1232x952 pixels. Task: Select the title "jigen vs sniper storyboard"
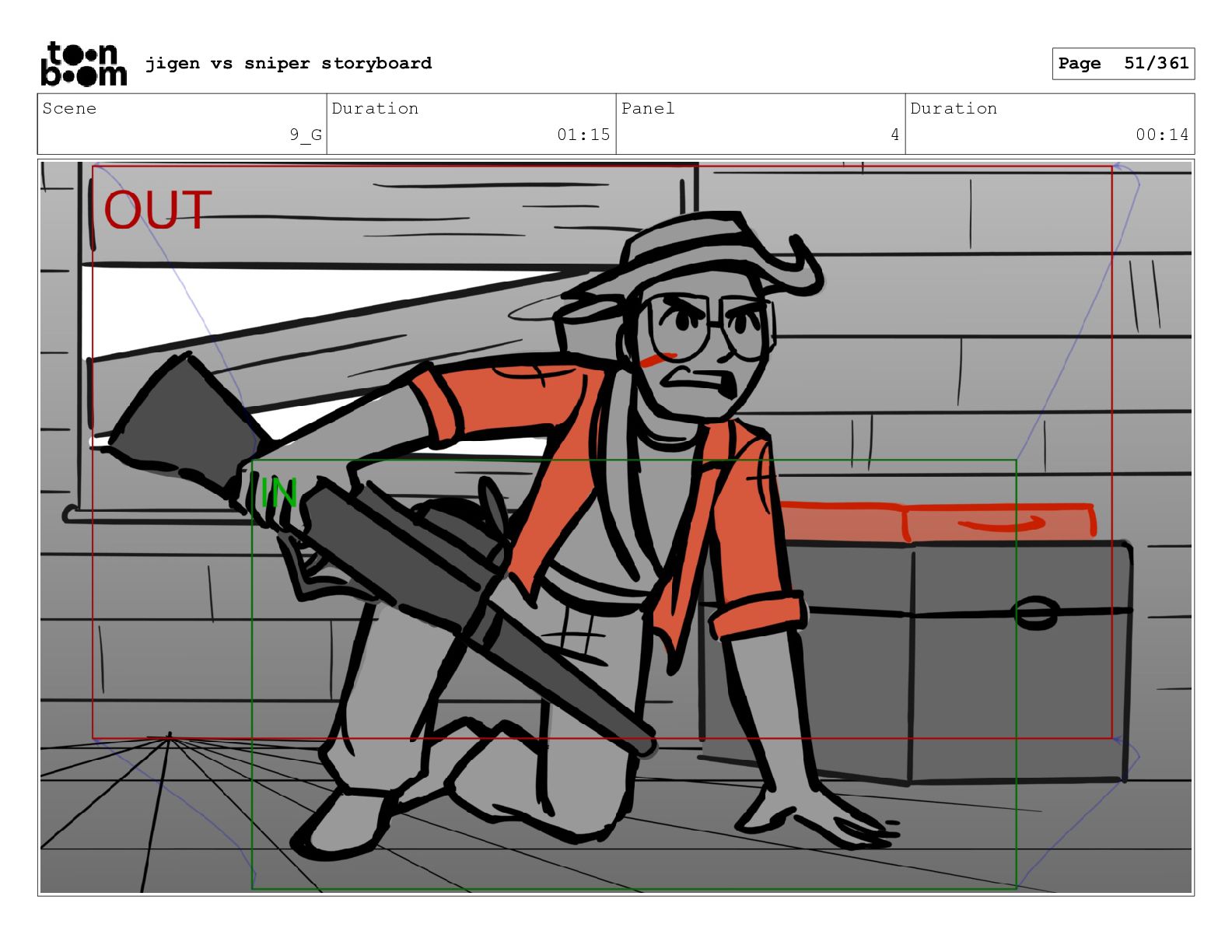289,63
